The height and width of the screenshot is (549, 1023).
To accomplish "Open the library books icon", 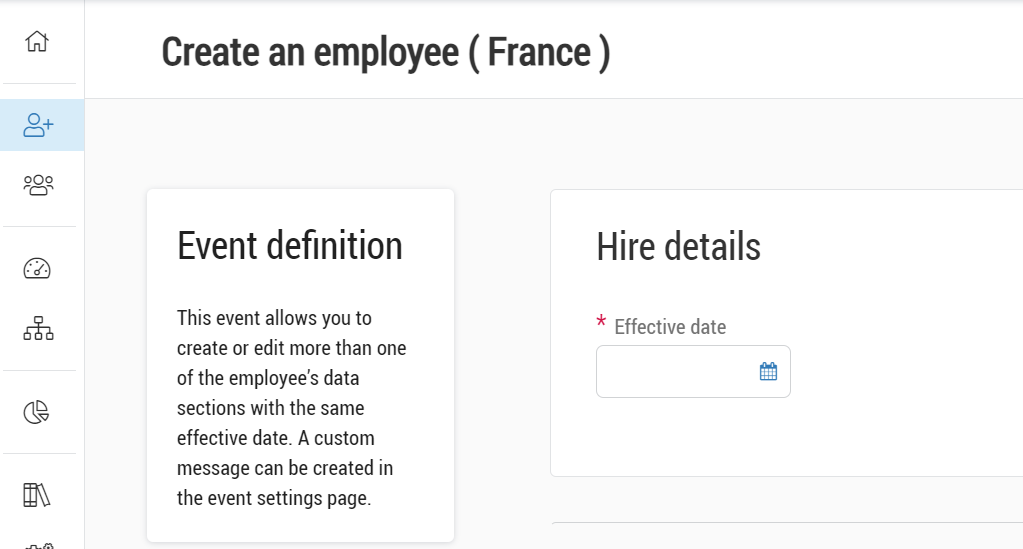I will pyautogui.click(x=37, y=494).
